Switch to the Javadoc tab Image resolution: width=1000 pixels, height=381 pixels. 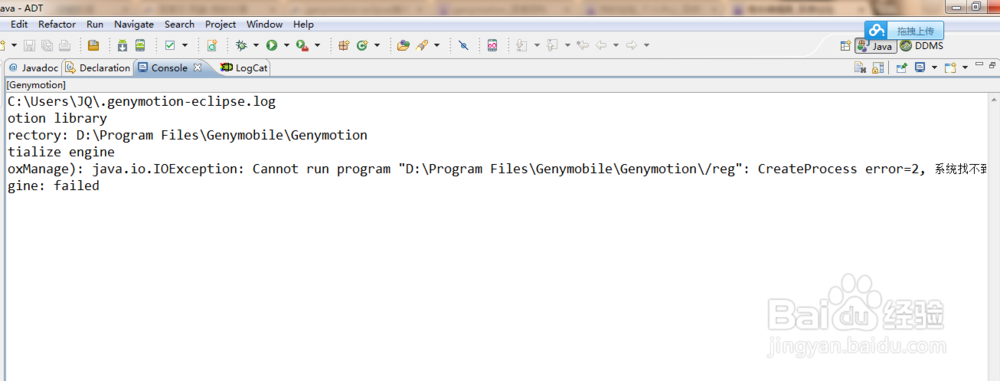[34, 68]
